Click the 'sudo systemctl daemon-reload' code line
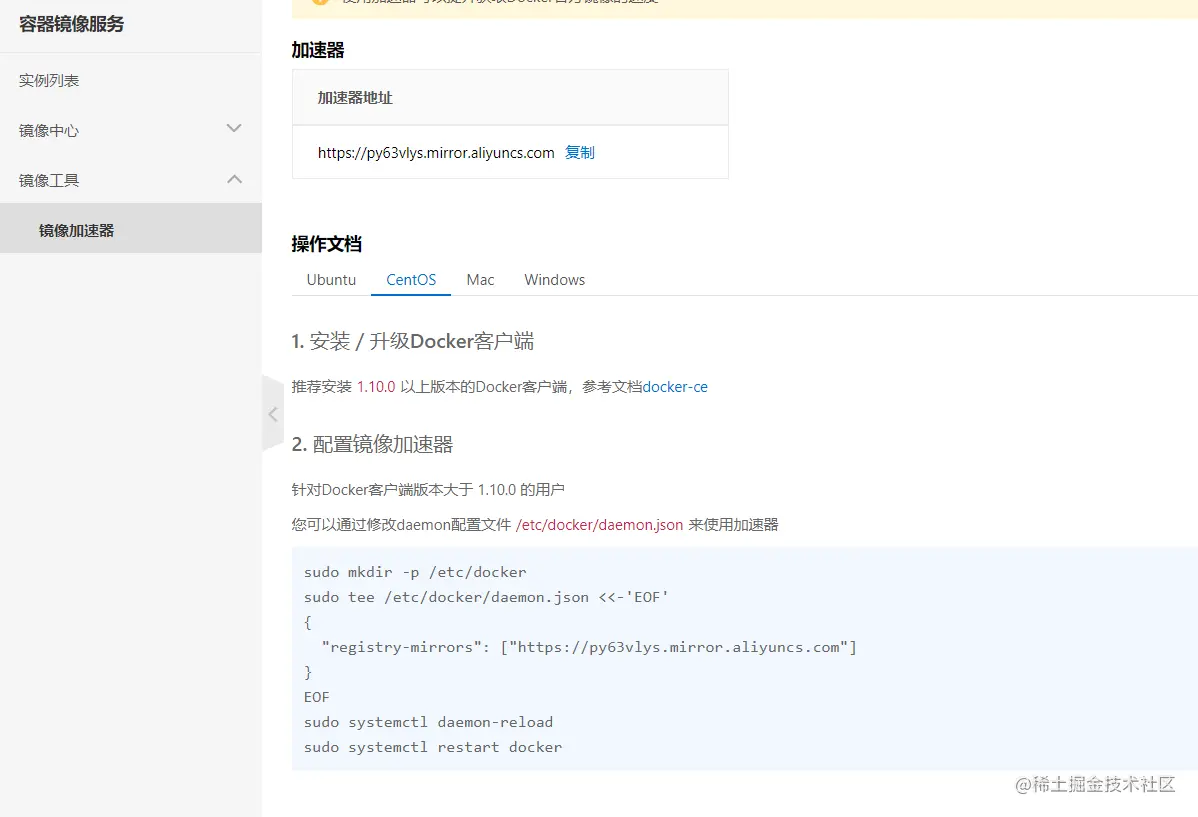The width and height of the screenshot is (1198, 817). [428, 722]
